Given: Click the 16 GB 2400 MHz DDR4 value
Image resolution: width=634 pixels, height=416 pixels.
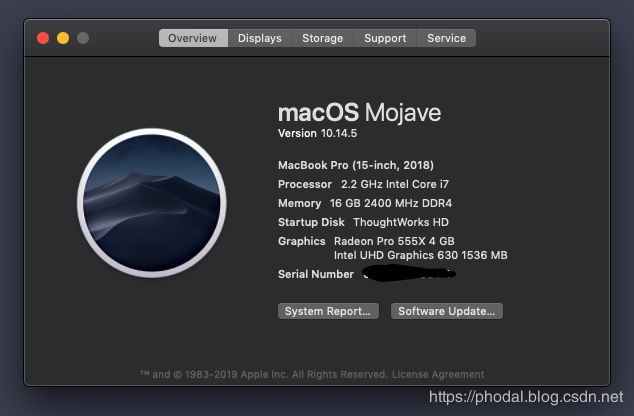Looking at the screenshot, I should [391, 203].
